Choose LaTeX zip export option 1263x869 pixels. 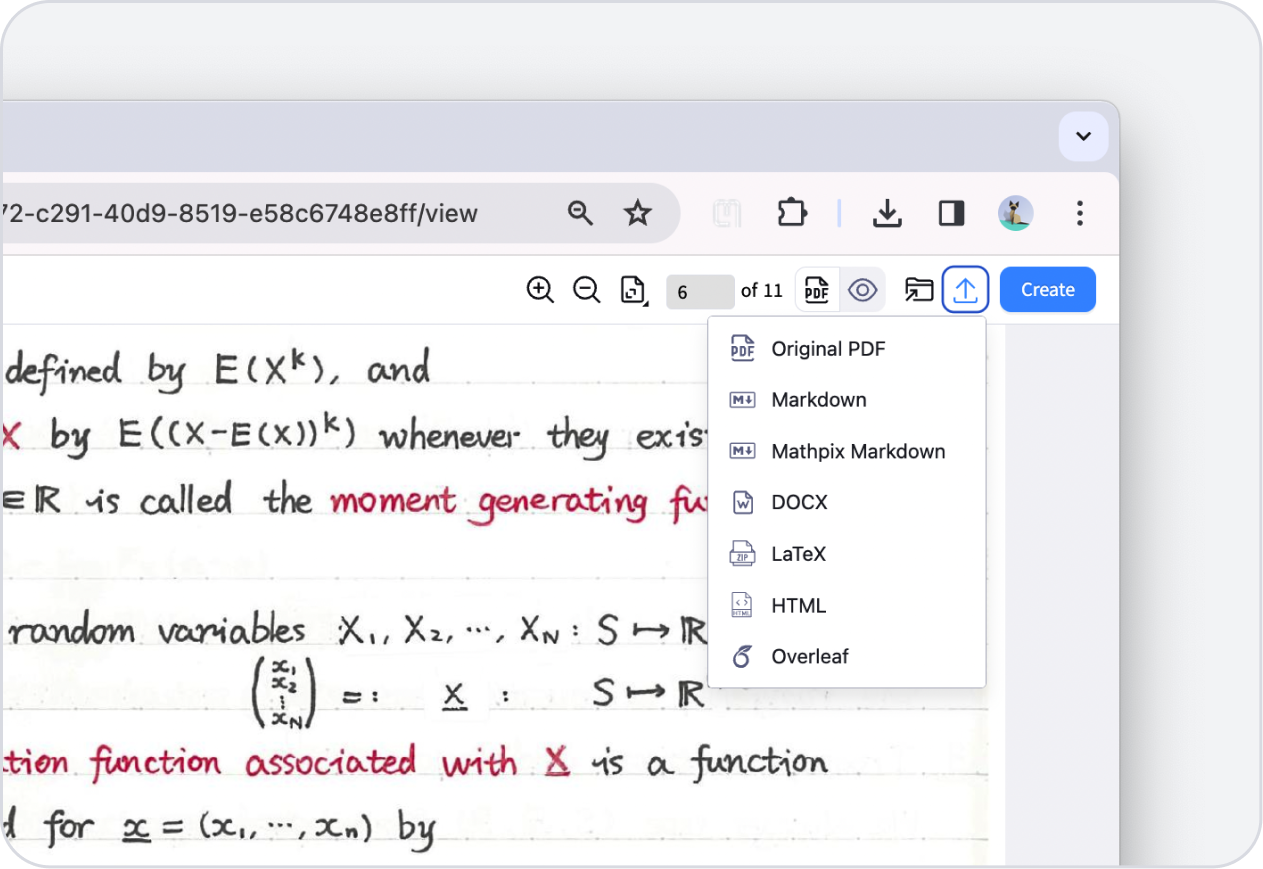click(x=846, y=554)
